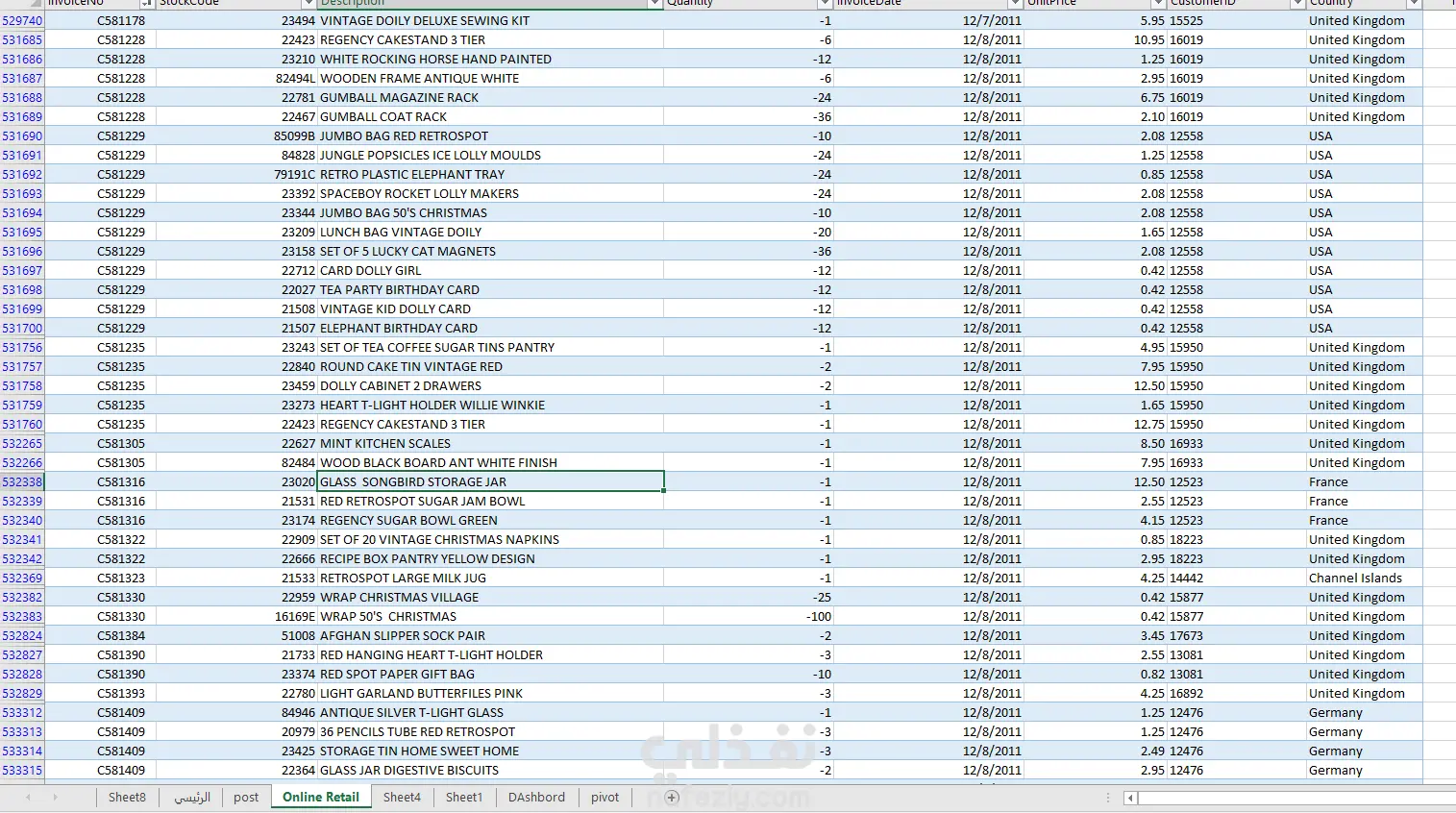Viewport: 1456px width, 813px height.
Task: Select DOLLY CABINET 2 DRAWERS cell
Action: pos(490,385)
